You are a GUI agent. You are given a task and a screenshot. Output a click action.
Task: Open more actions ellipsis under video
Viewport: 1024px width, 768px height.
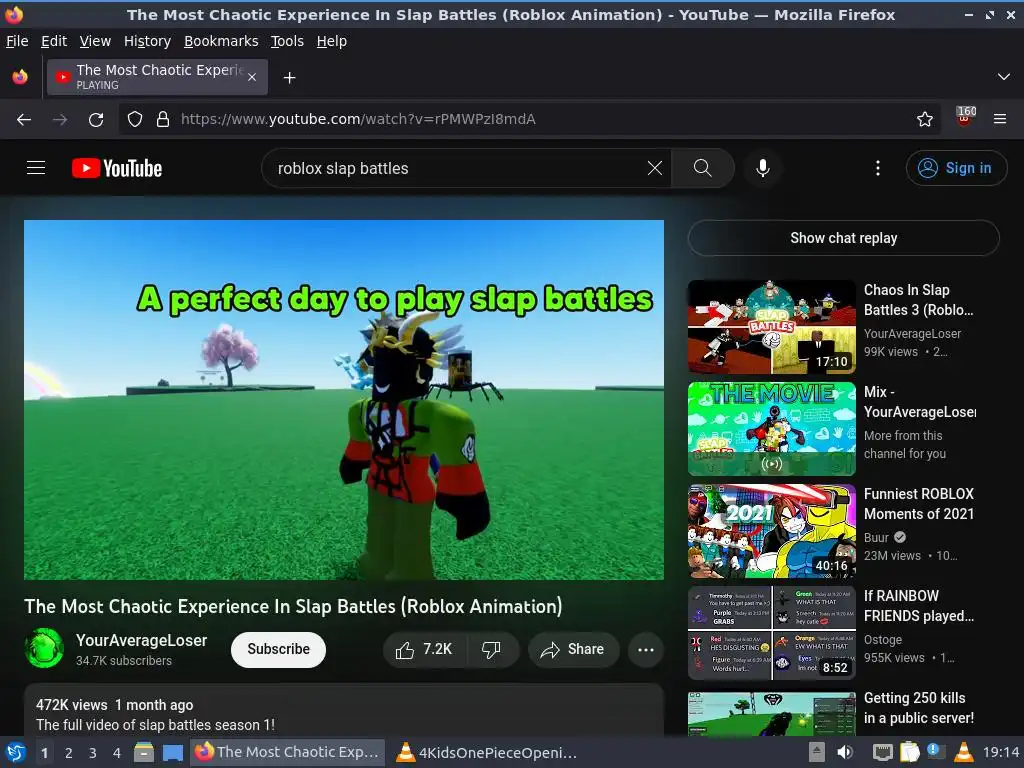645,649
